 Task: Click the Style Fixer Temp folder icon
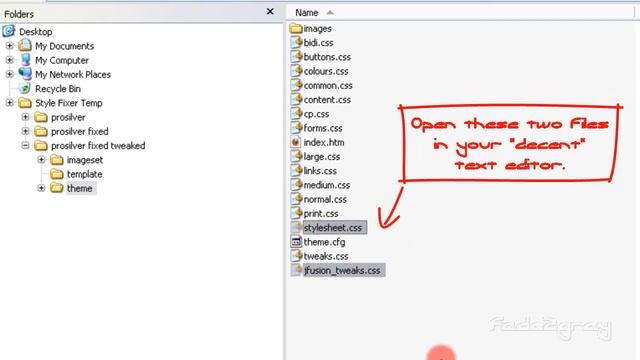click(x=25, y=103)
